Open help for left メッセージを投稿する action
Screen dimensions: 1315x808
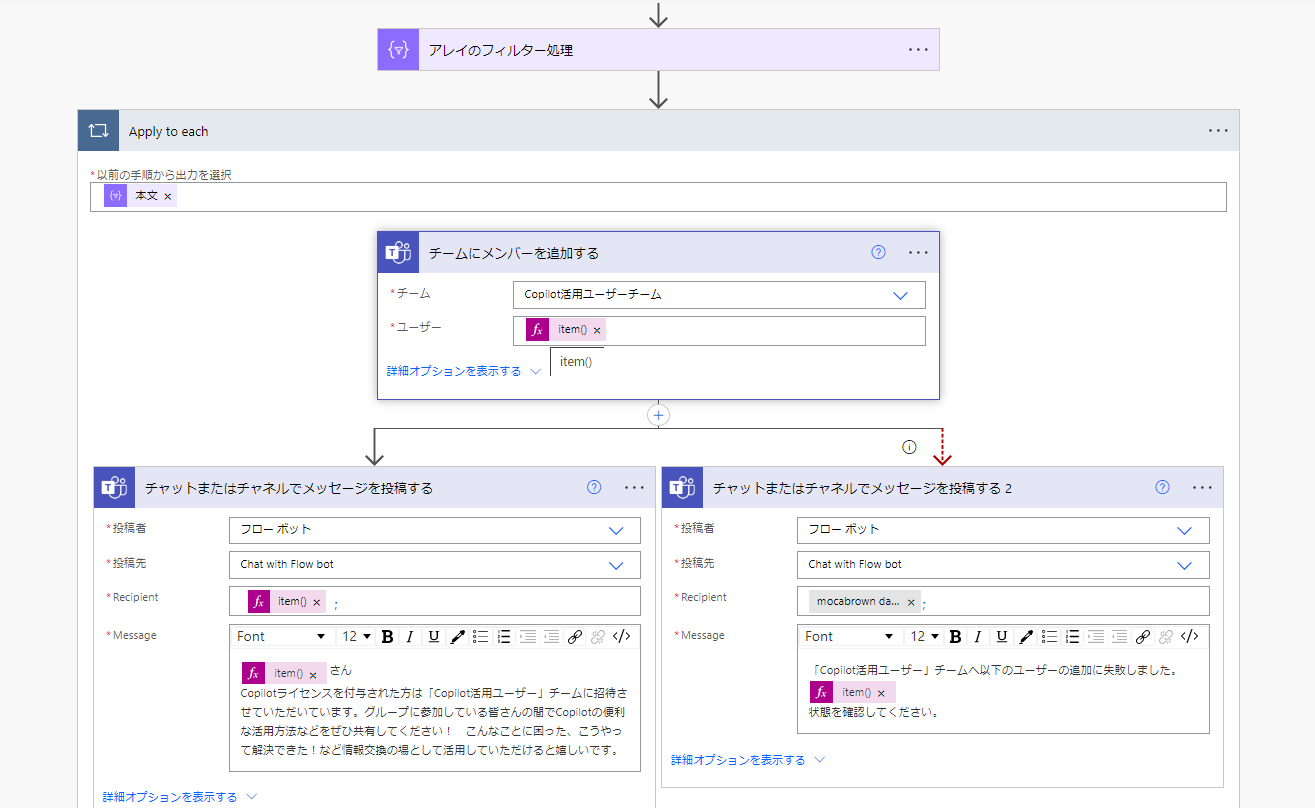coord(594,487)
